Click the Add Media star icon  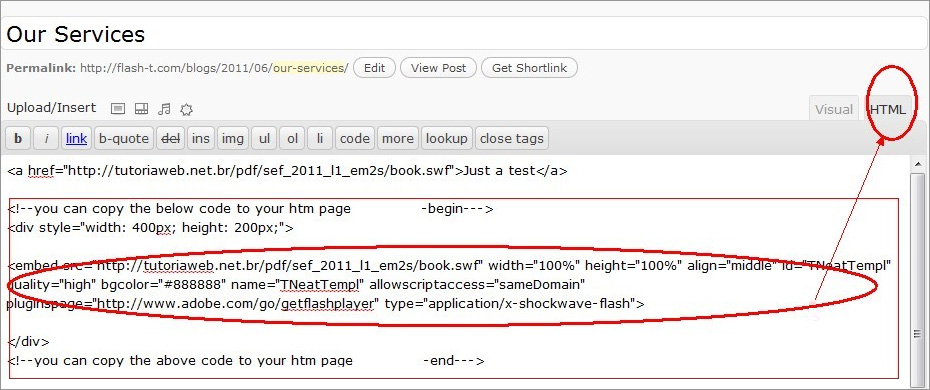click(187, 109)
